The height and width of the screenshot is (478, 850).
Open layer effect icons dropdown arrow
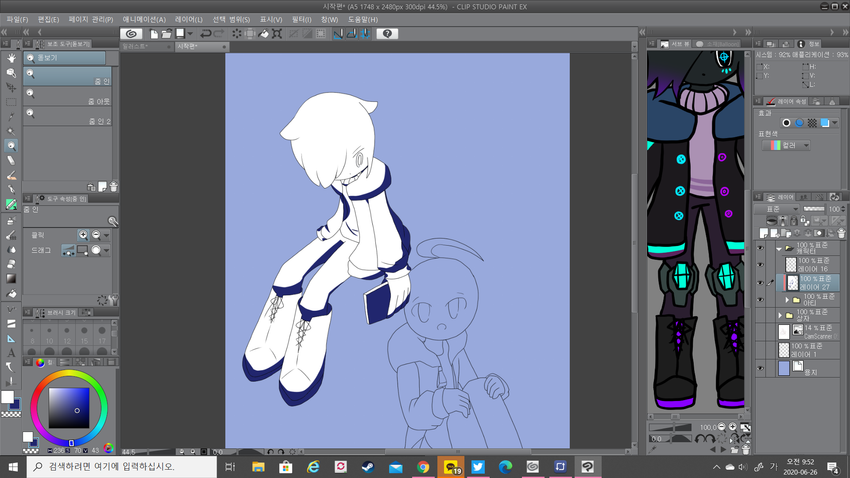pos(835,123)
